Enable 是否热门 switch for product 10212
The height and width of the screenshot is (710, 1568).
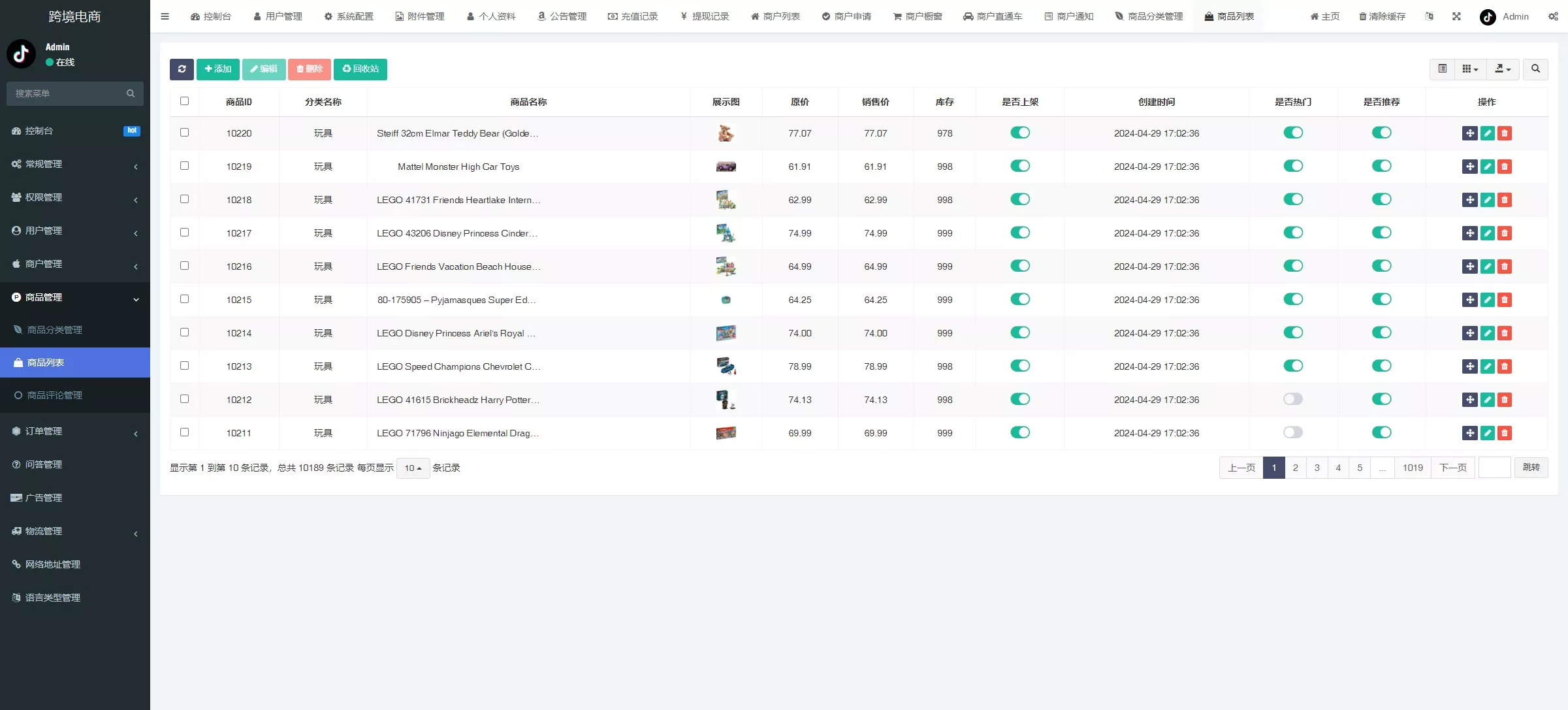(x=1292, y=399)
